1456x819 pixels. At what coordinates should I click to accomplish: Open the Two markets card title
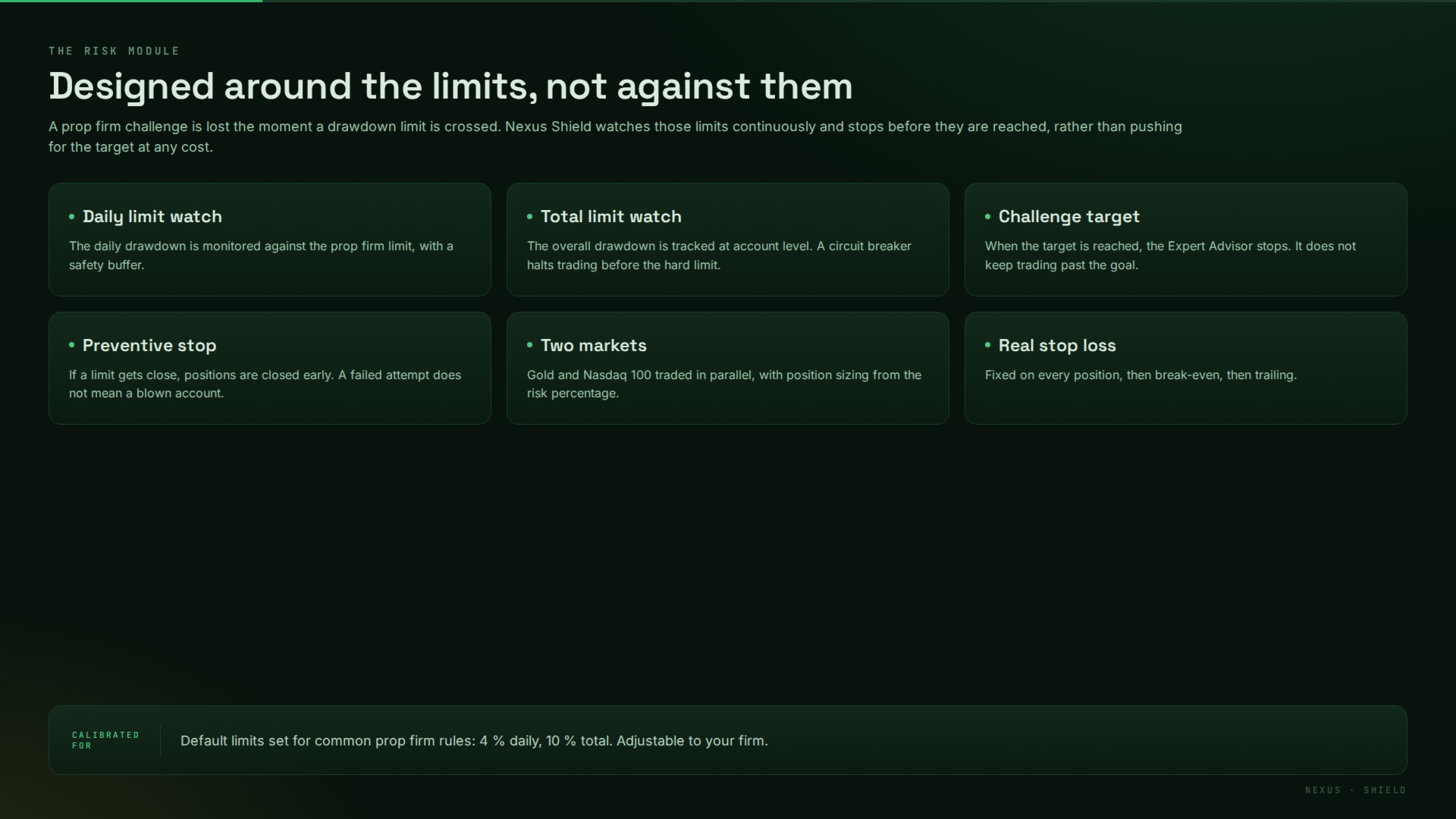[x=594, y=346]
